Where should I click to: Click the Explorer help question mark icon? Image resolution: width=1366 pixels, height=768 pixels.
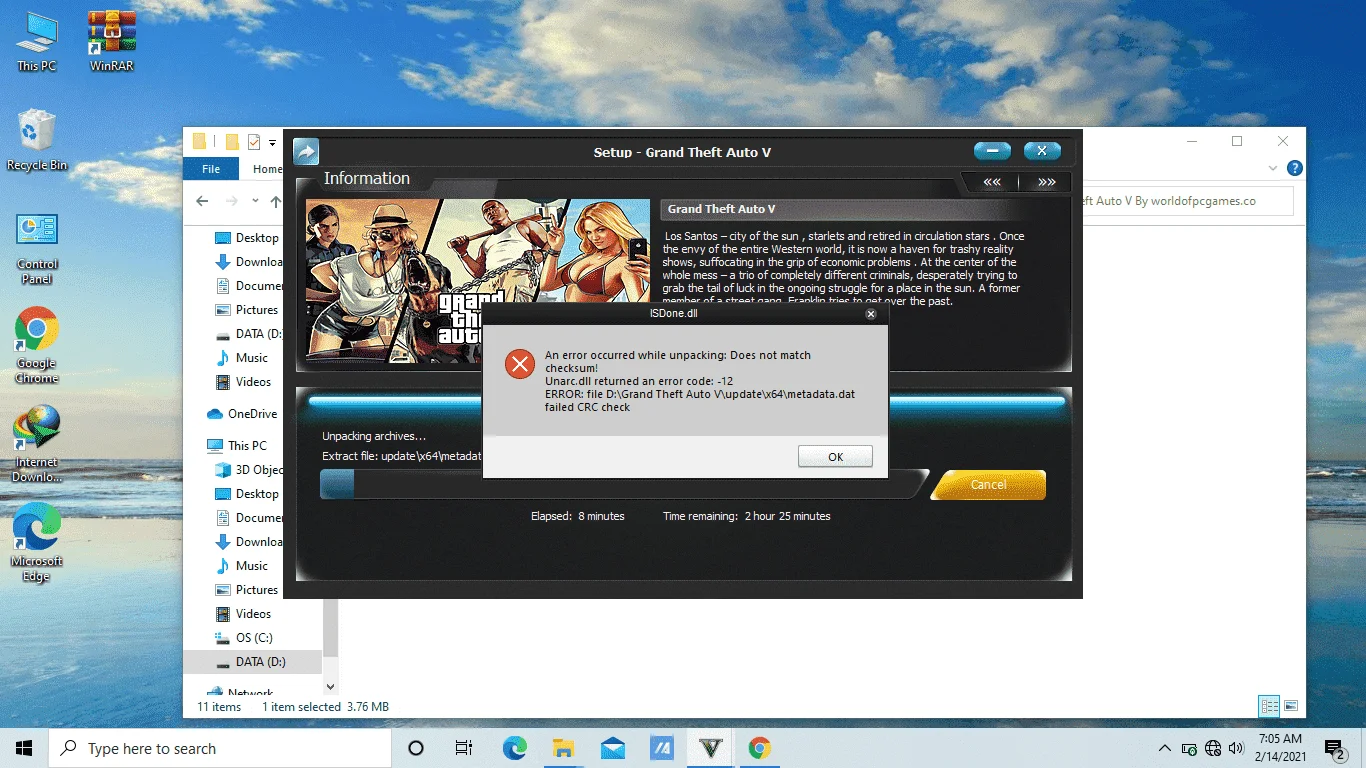1294,168
